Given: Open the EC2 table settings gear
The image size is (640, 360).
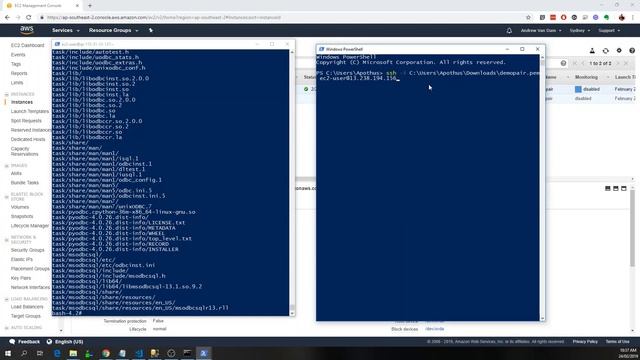Looking at the screenshot, I should pyautogui.click(x=619, y=51).
